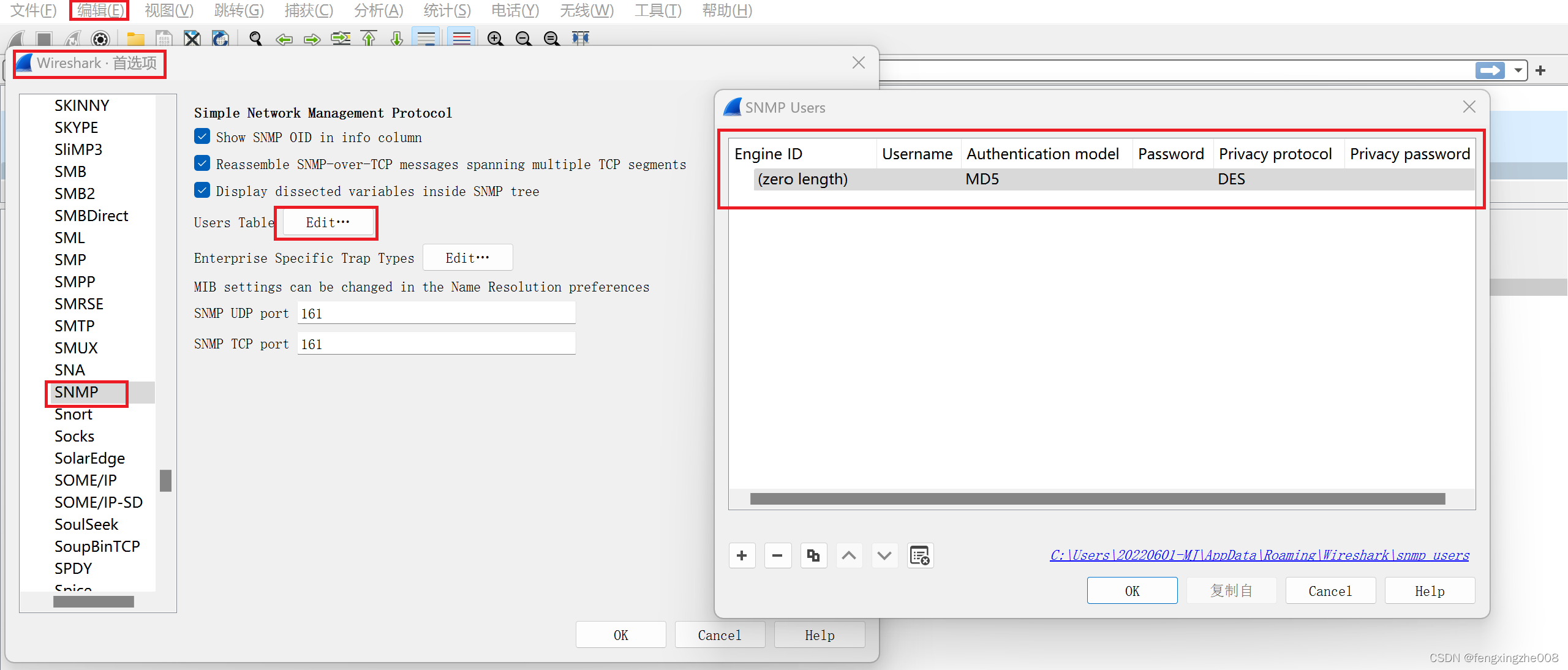Image resolution: width=1568 pixels, height=670 pixels.
Task: Open the 分析(A) menu
Action: [379, 10]
